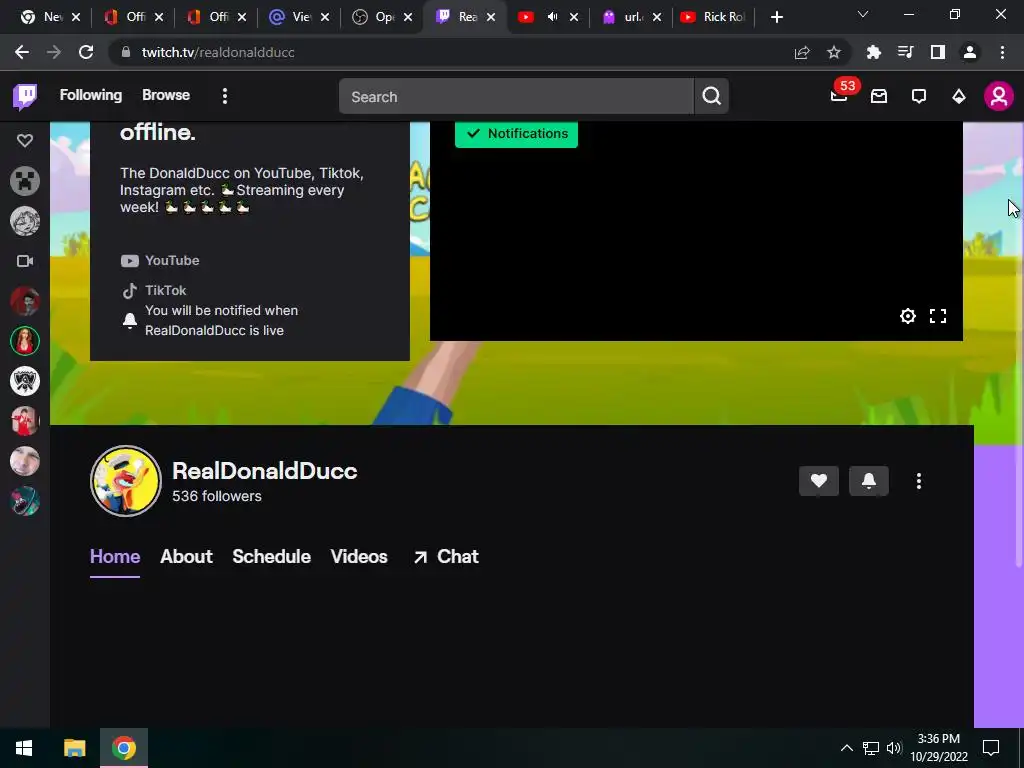Open video player settings gear
This screenshot has height=768, width=1024.
pyautogui.click(x=908, y=316)
